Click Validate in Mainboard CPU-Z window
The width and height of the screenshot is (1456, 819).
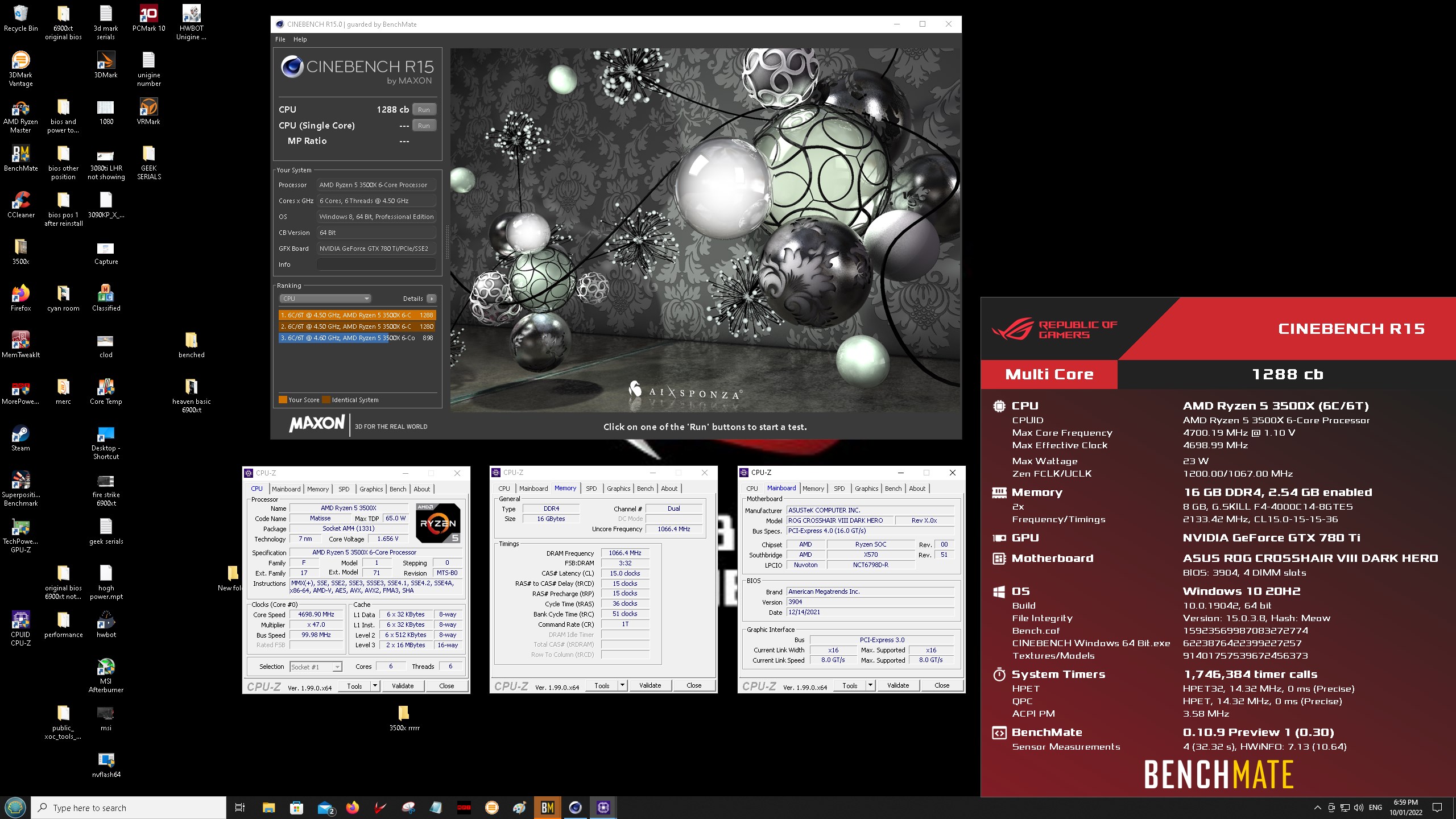tap(898, 685)
